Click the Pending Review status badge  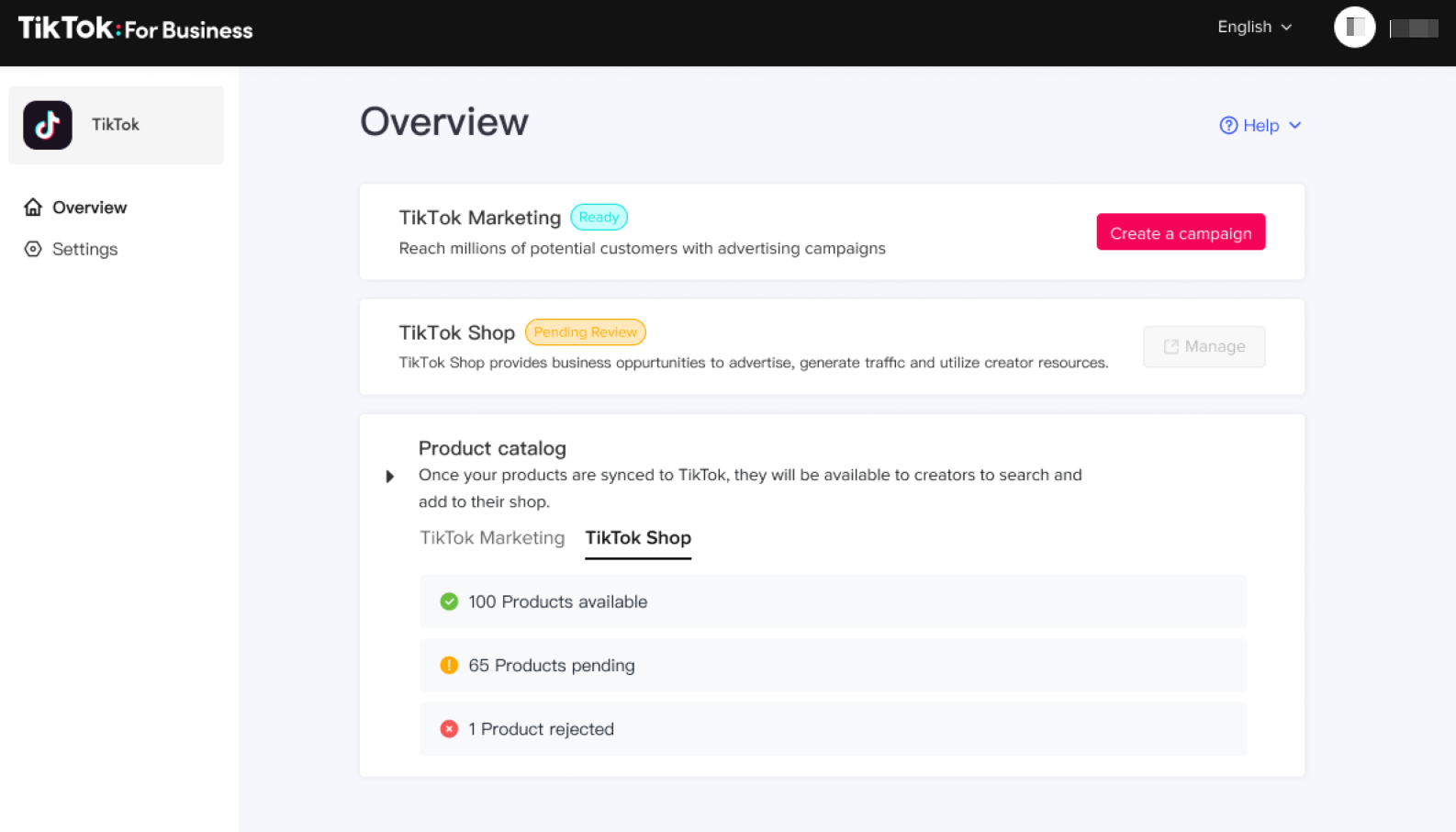[x=585, y=332]
